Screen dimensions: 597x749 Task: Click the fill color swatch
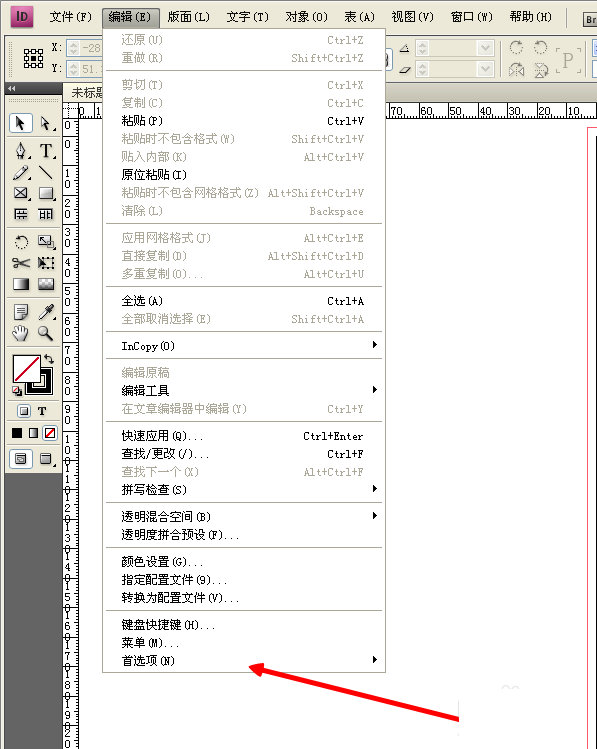tap(27, 369)
